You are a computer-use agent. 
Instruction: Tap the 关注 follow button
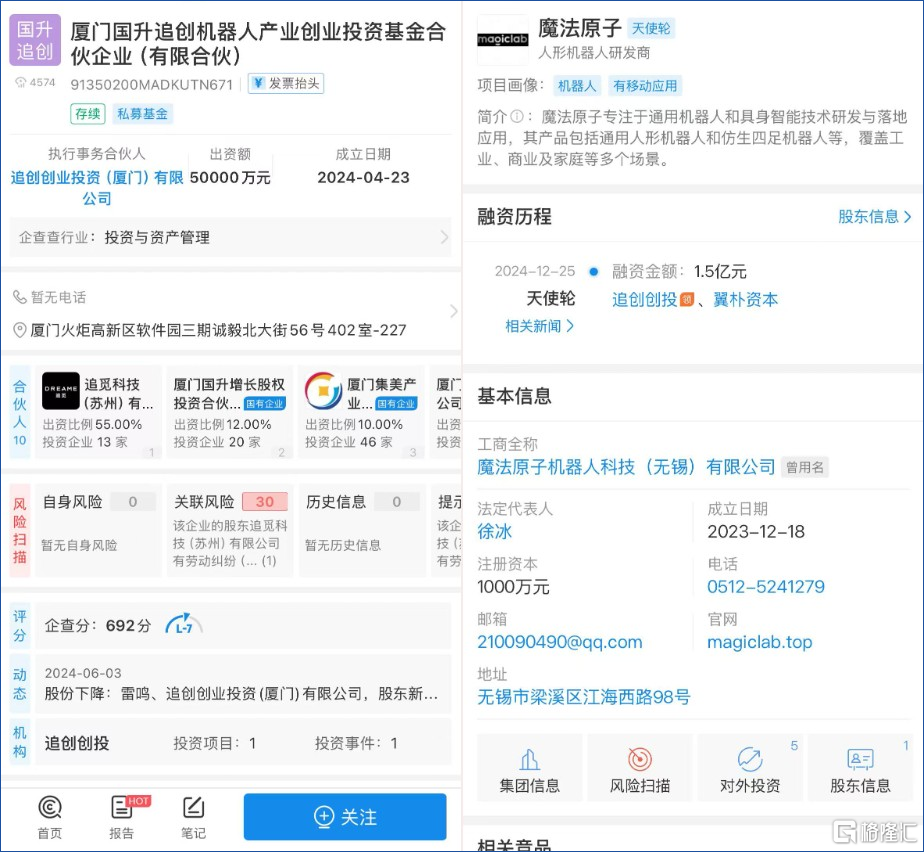345,817
